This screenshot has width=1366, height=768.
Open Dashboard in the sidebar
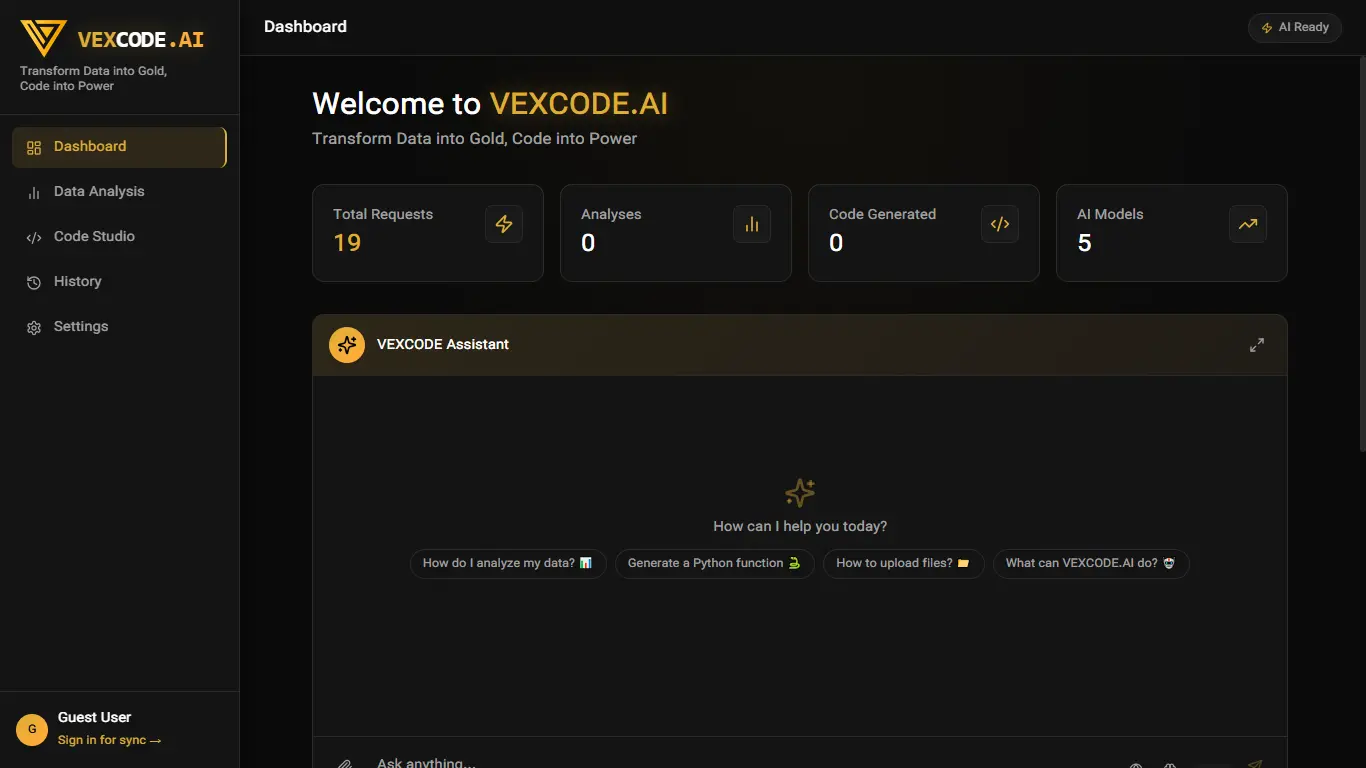[x=119, y=147]
